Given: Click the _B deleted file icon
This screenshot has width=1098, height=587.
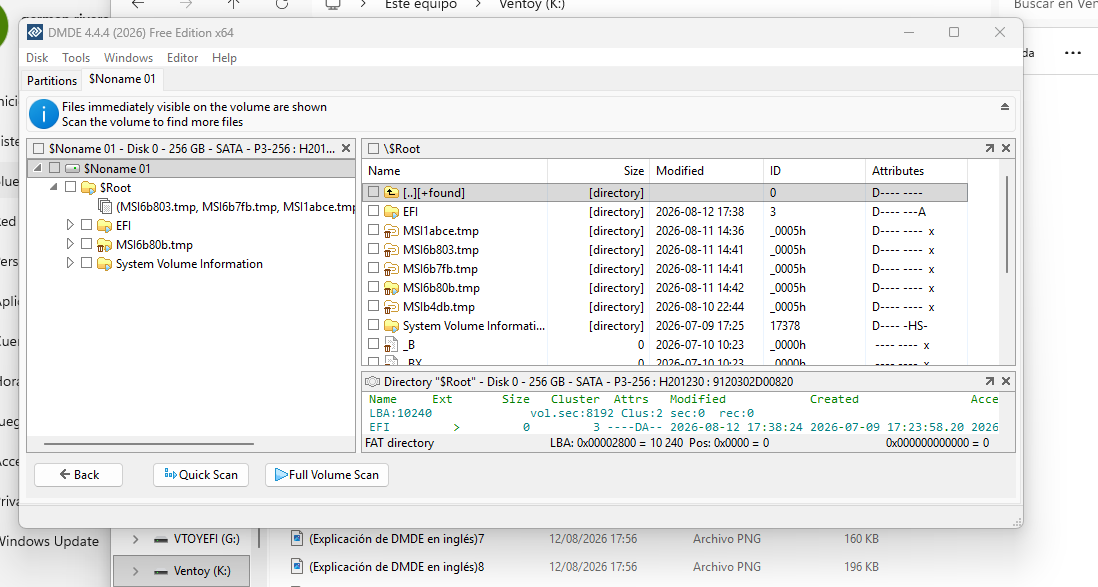Looking at the screenshot, I should (391, 345).
